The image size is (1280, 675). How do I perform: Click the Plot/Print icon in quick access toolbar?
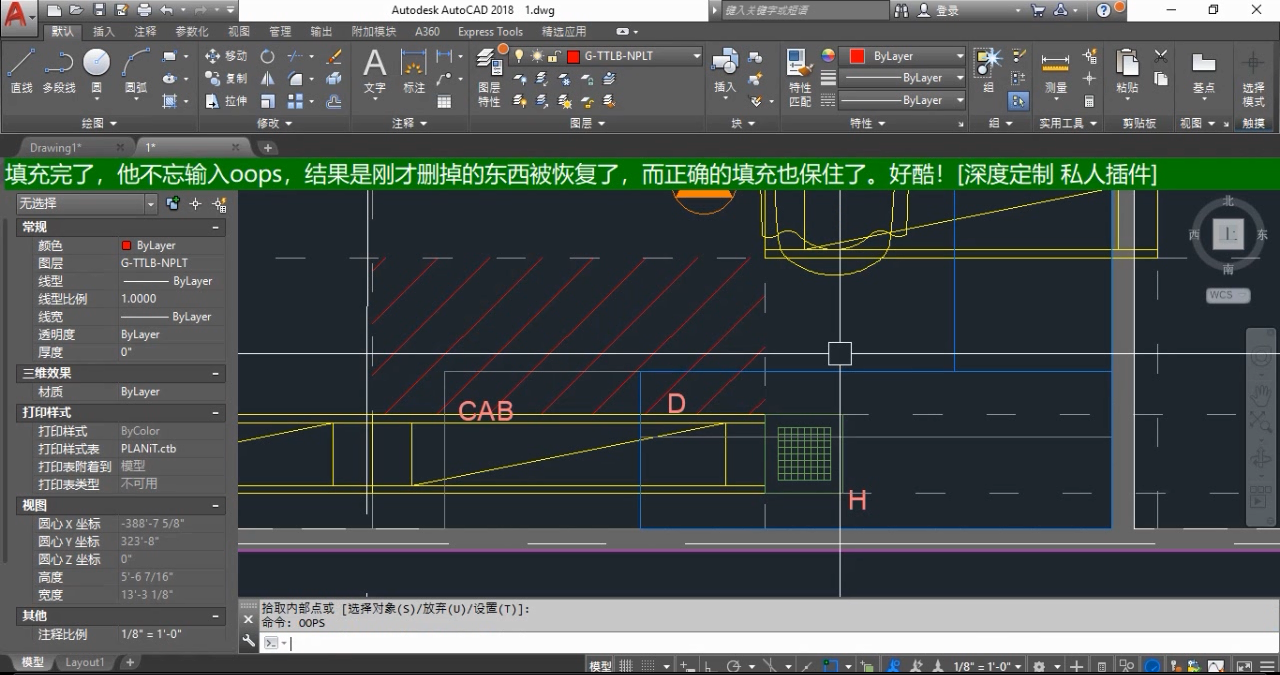click(144, 10)
